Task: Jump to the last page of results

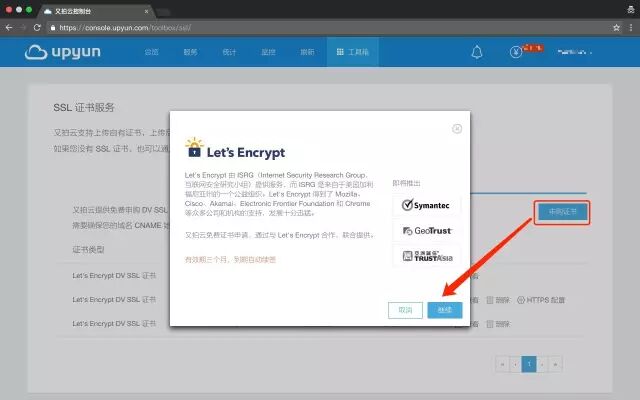Action: pyautogui.click(x=555, y=364)
